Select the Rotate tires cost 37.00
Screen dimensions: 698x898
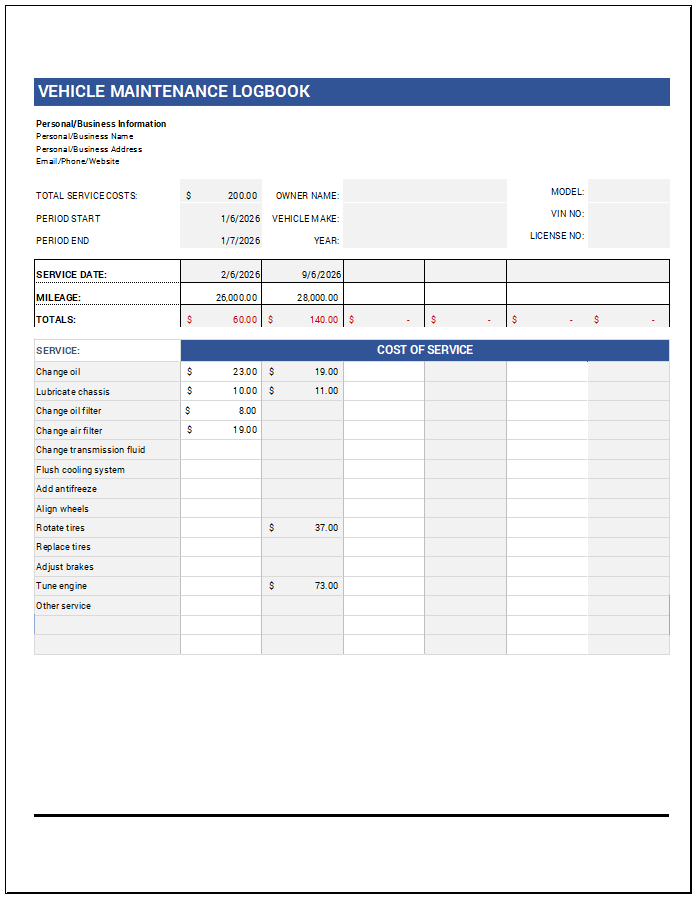[x=302, y=527]
